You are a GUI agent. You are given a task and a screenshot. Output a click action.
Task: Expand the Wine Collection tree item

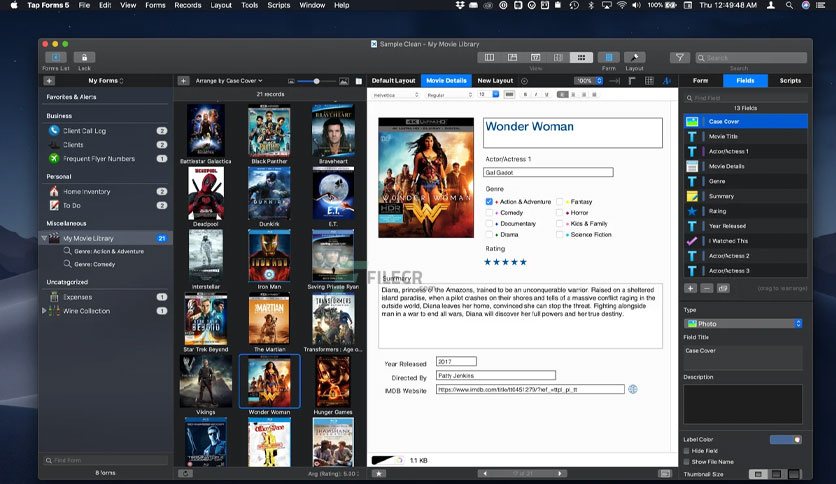click(44, 310)
